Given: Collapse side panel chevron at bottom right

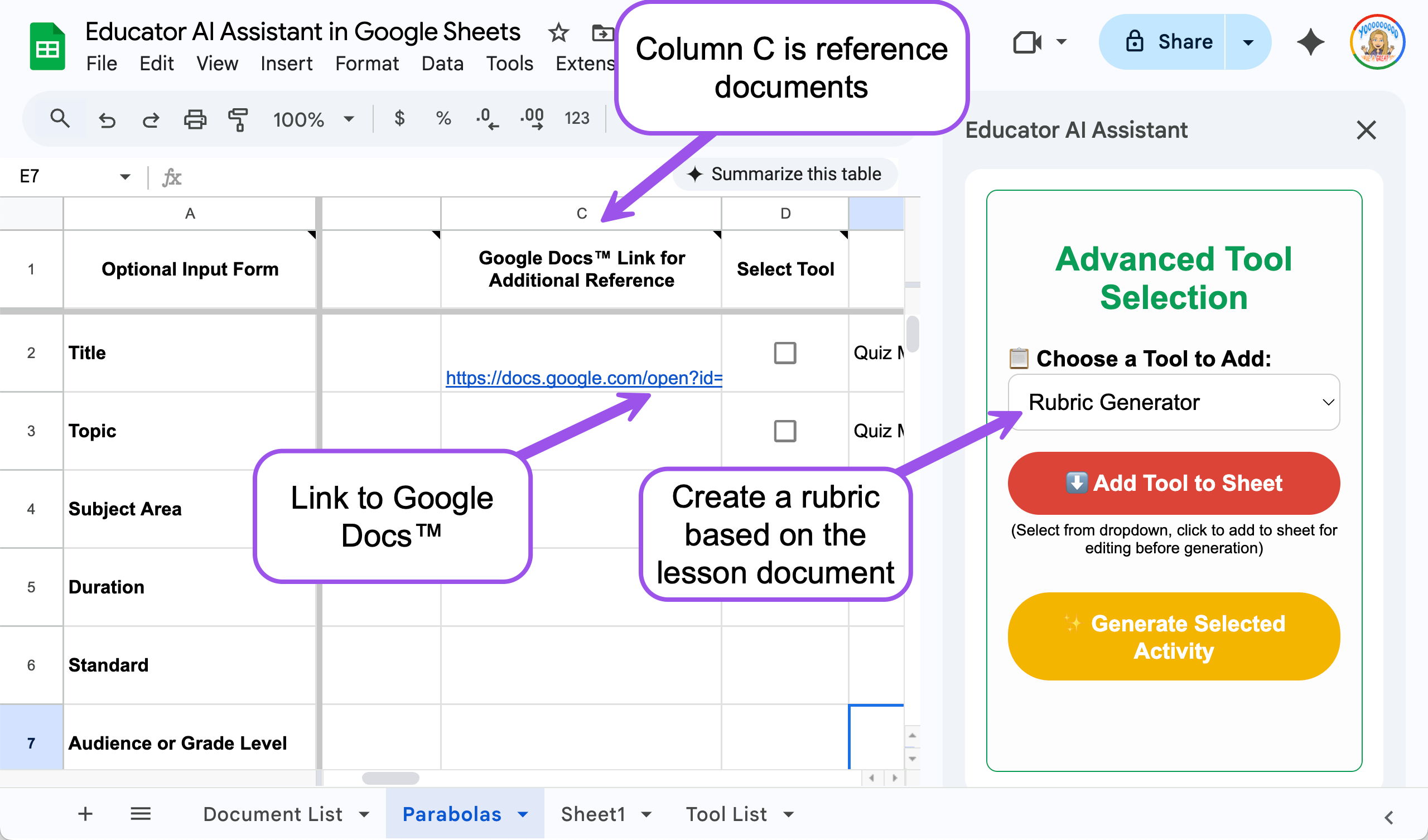Looking at the screenshot, I should [1388, 817].
